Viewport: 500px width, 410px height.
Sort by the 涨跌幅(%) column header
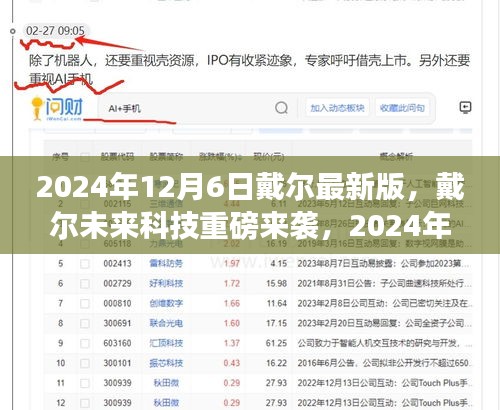pos(220,156)
